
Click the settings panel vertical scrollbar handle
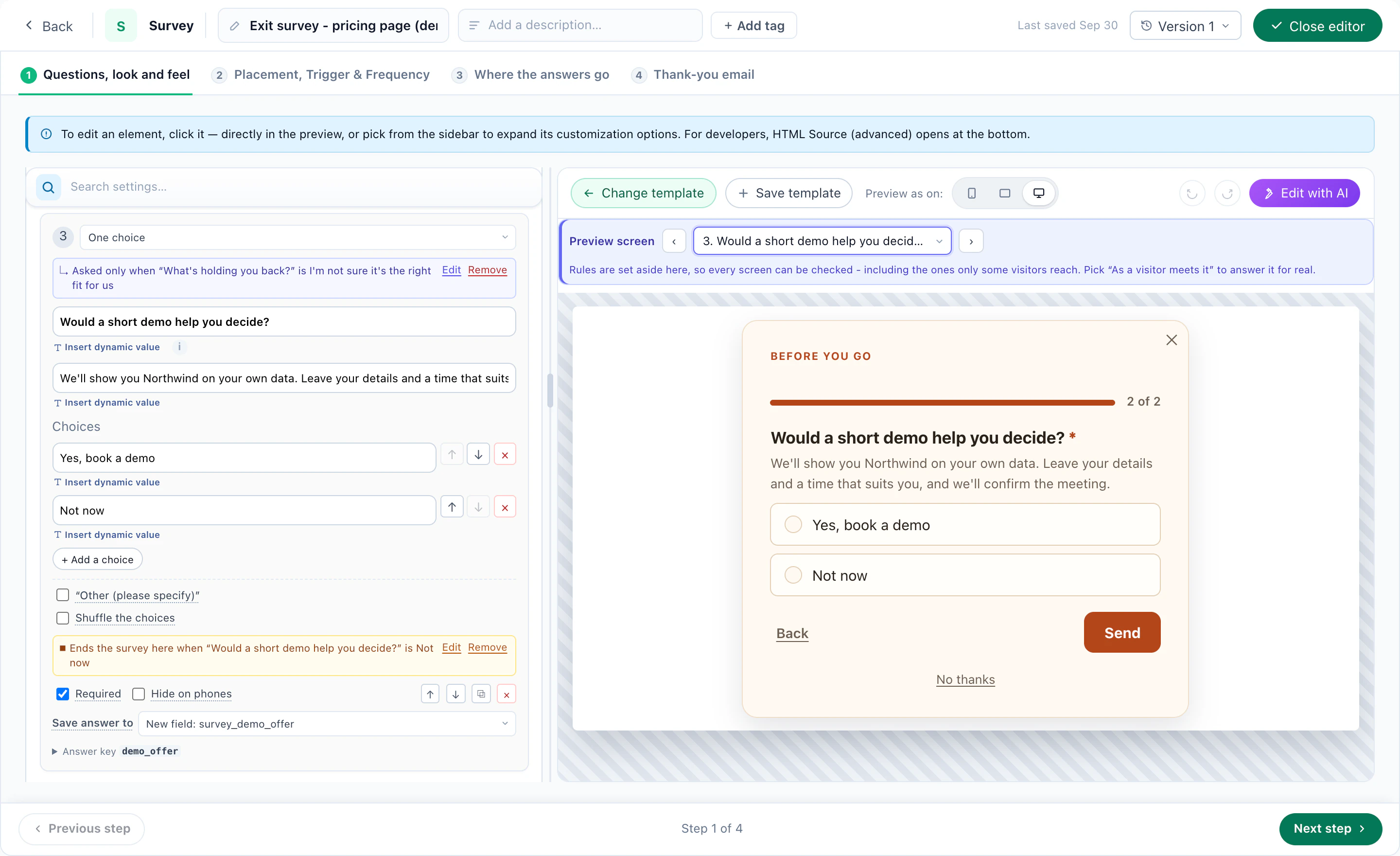[550, 390]
